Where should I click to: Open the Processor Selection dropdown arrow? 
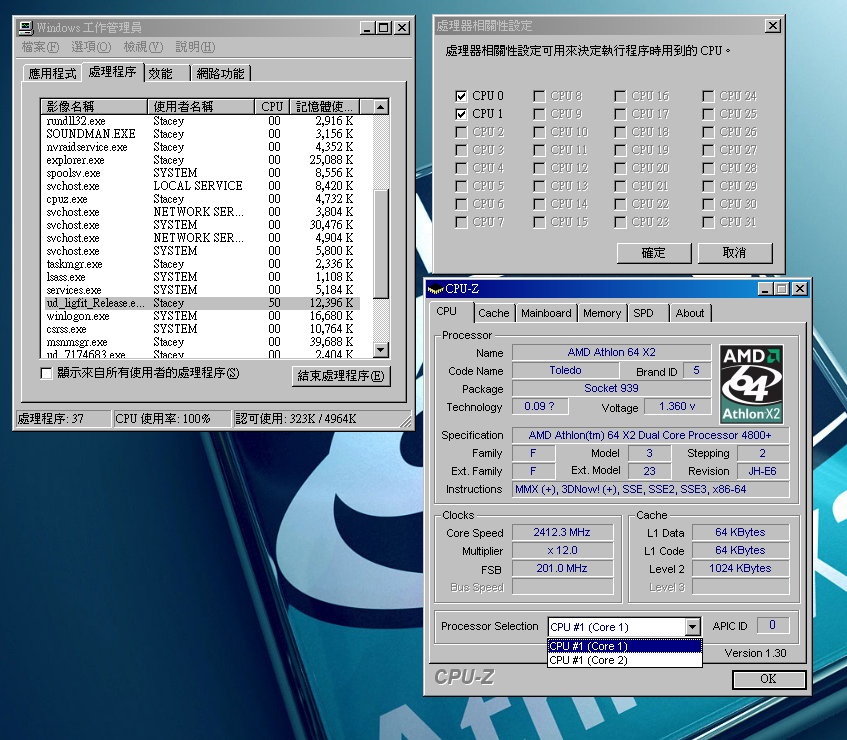pyautogui.click(x=693, y=627)
